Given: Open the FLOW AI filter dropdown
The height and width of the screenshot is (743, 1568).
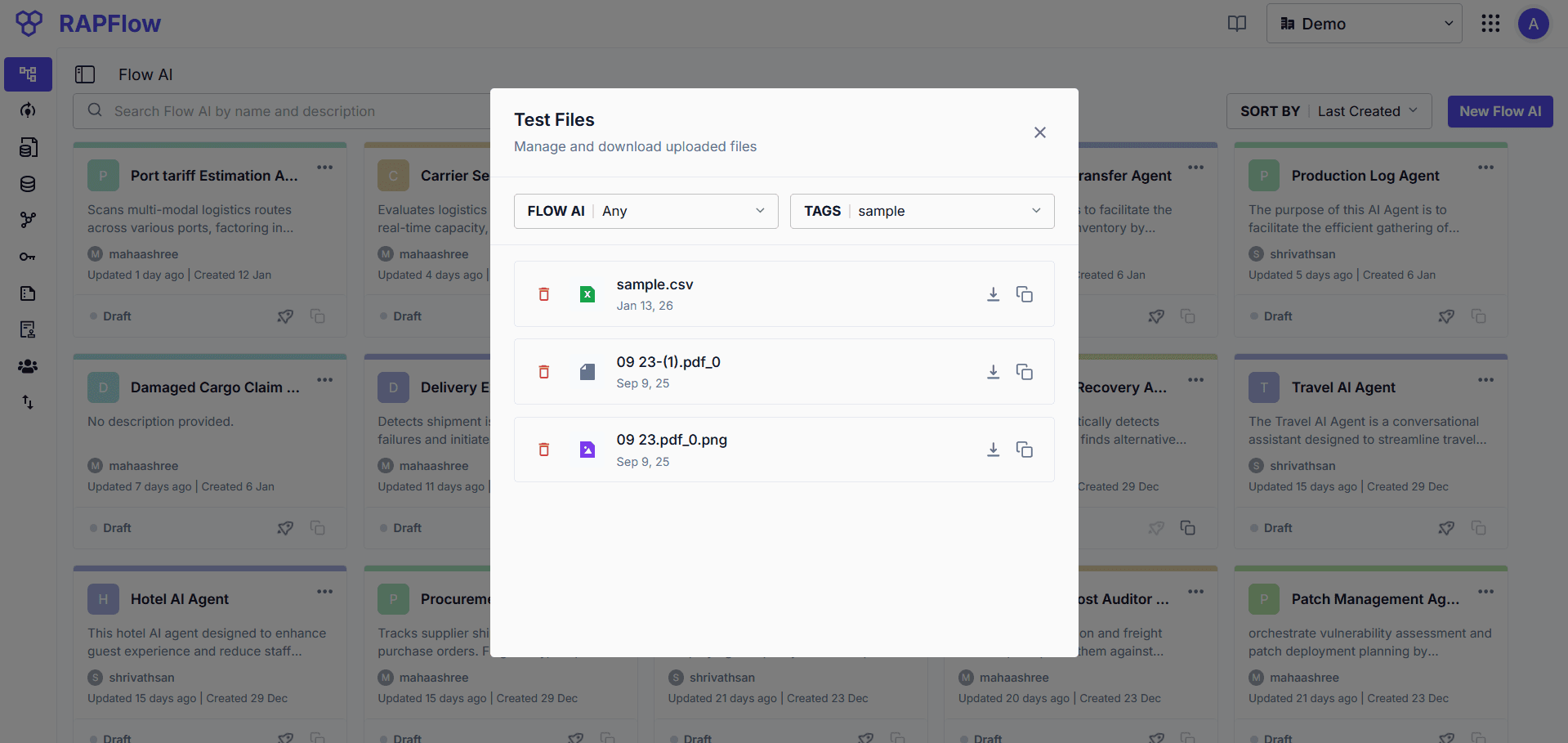Looking at the screenshot, I should 645,211.
